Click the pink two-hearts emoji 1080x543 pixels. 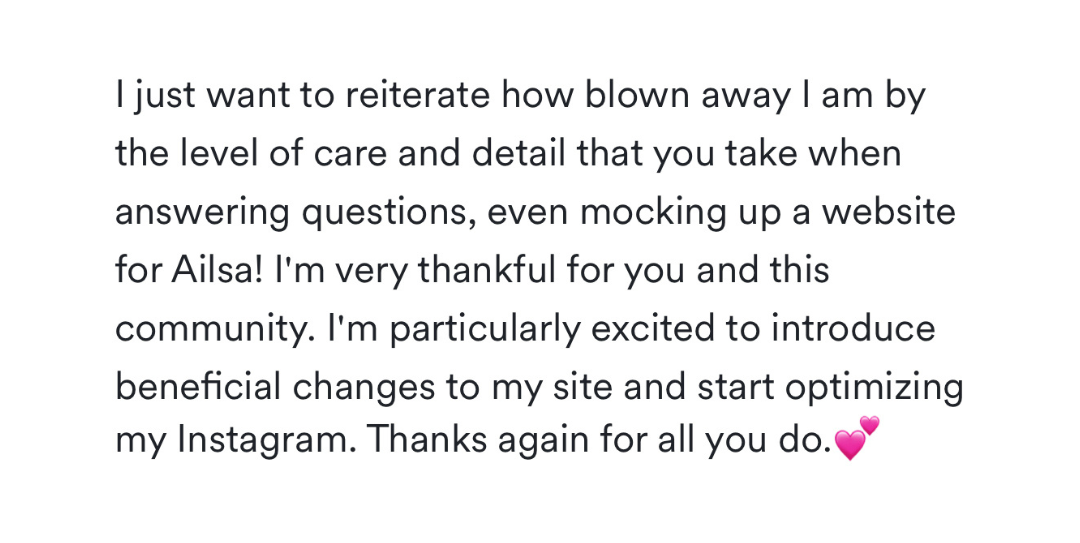(x=856, y=438)
